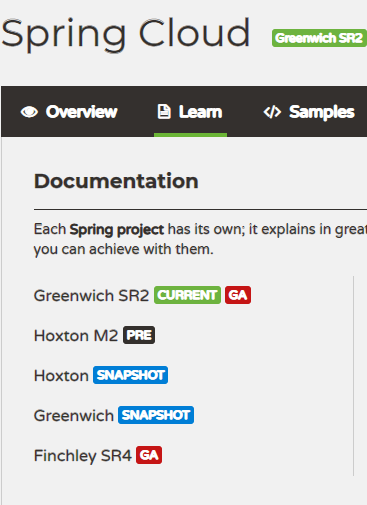Image resolution: width=367 pixels, height=505 pixels.
Task: Open Finchley SR4 documentation link
Action: [x=83, y=456]
